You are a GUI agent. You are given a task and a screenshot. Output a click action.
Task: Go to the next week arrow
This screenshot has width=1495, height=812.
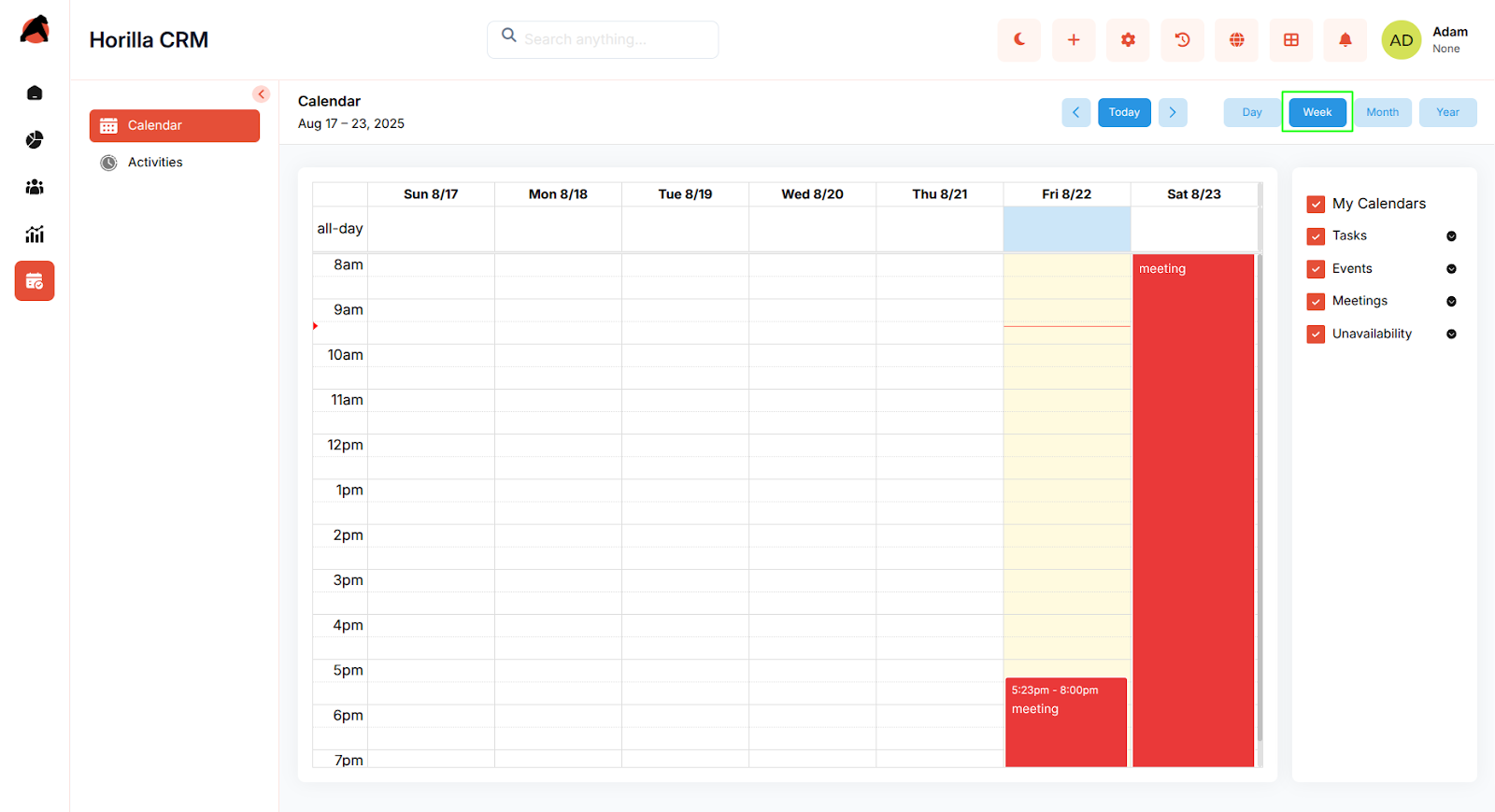point(1173,112)
